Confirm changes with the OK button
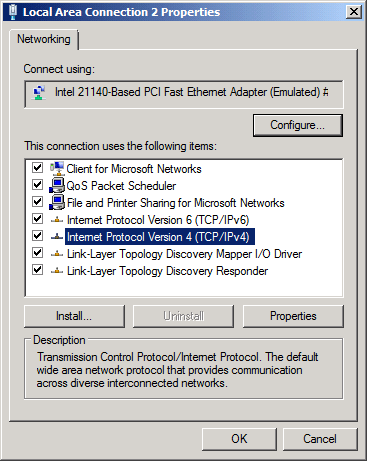Screen dimensions: 367x461 pos(239,439)
